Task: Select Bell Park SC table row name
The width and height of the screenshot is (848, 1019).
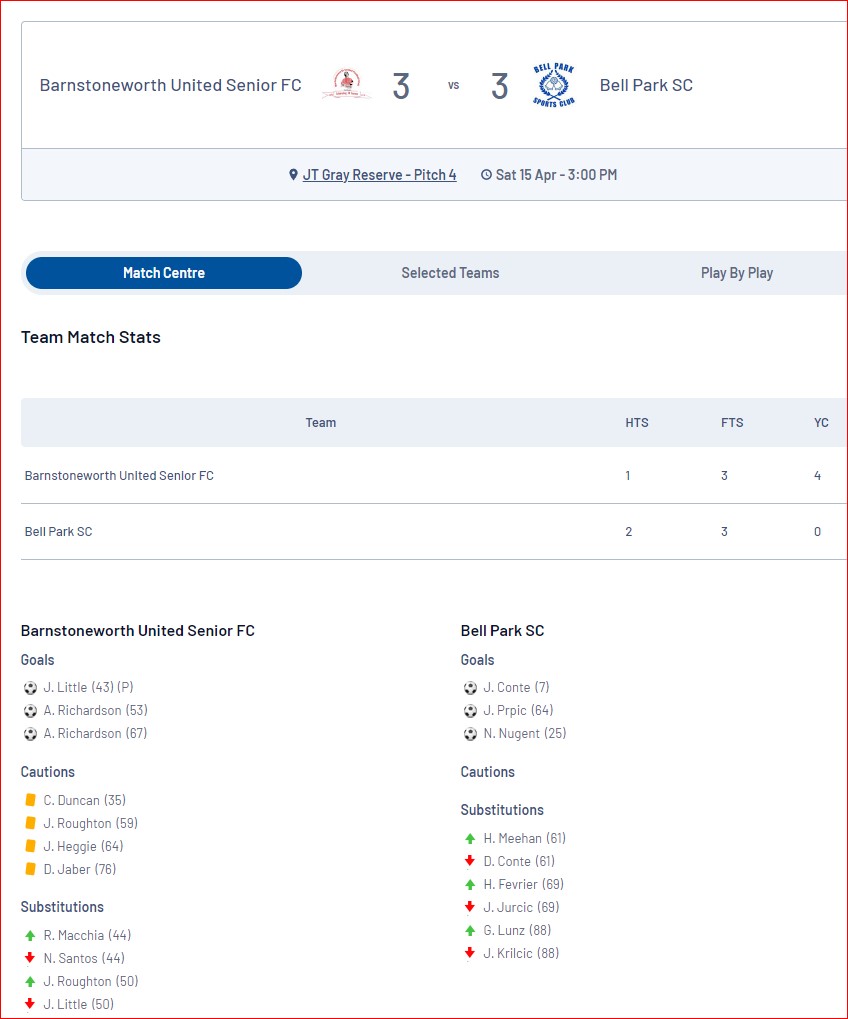Action: coord(58,532)
